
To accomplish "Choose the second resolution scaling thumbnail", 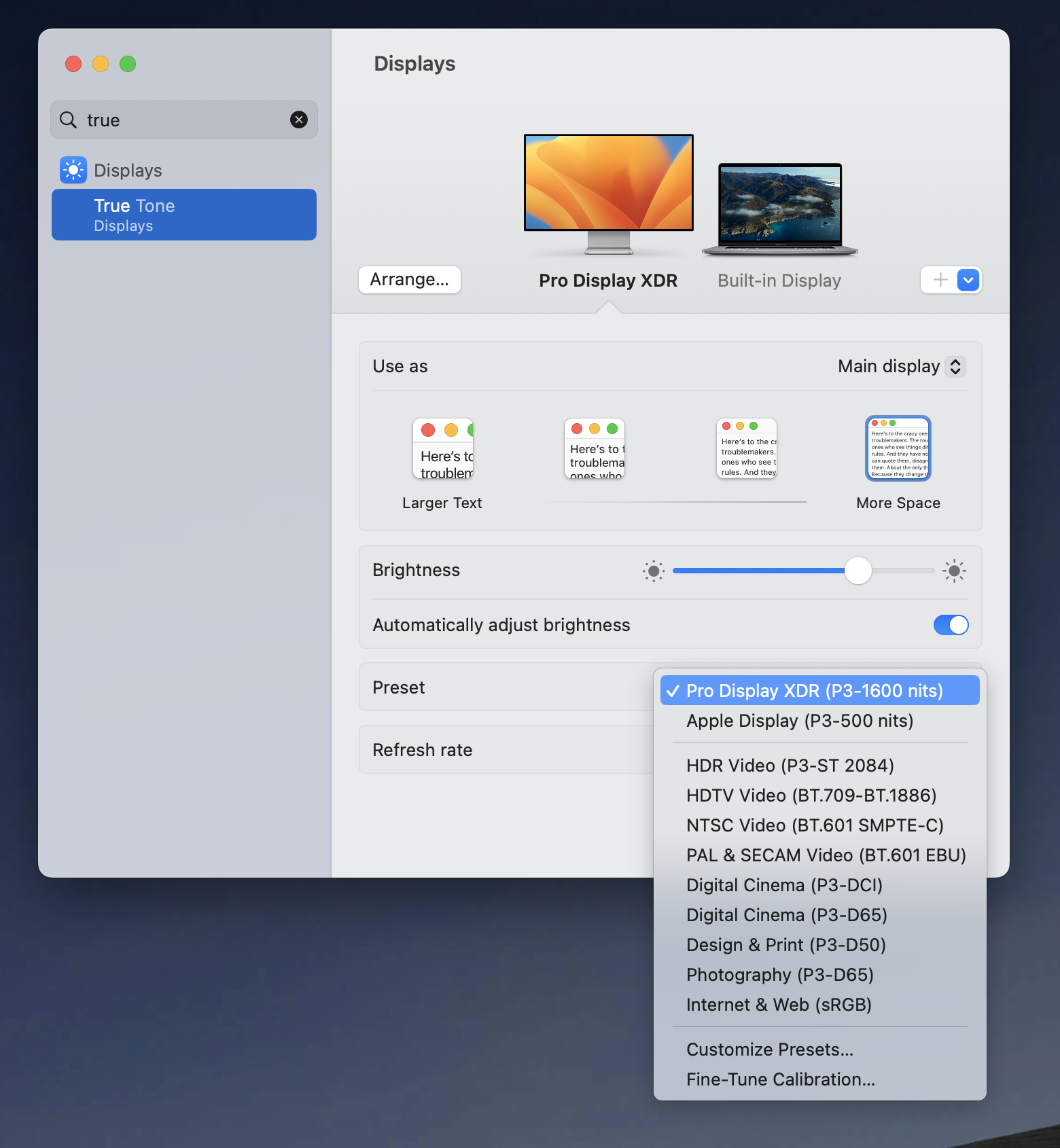I will point(595,448).
